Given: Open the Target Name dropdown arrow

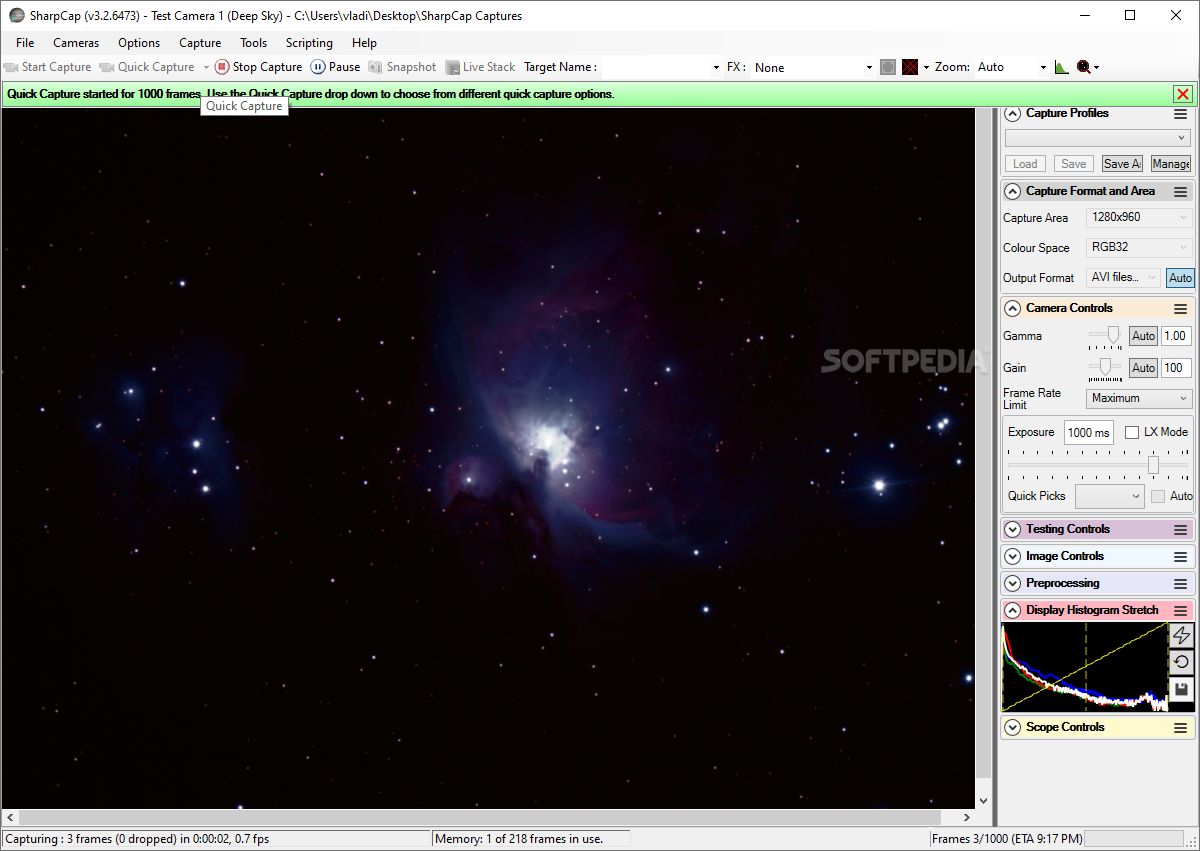Looking at the screenshot, I should click(716, 68).
